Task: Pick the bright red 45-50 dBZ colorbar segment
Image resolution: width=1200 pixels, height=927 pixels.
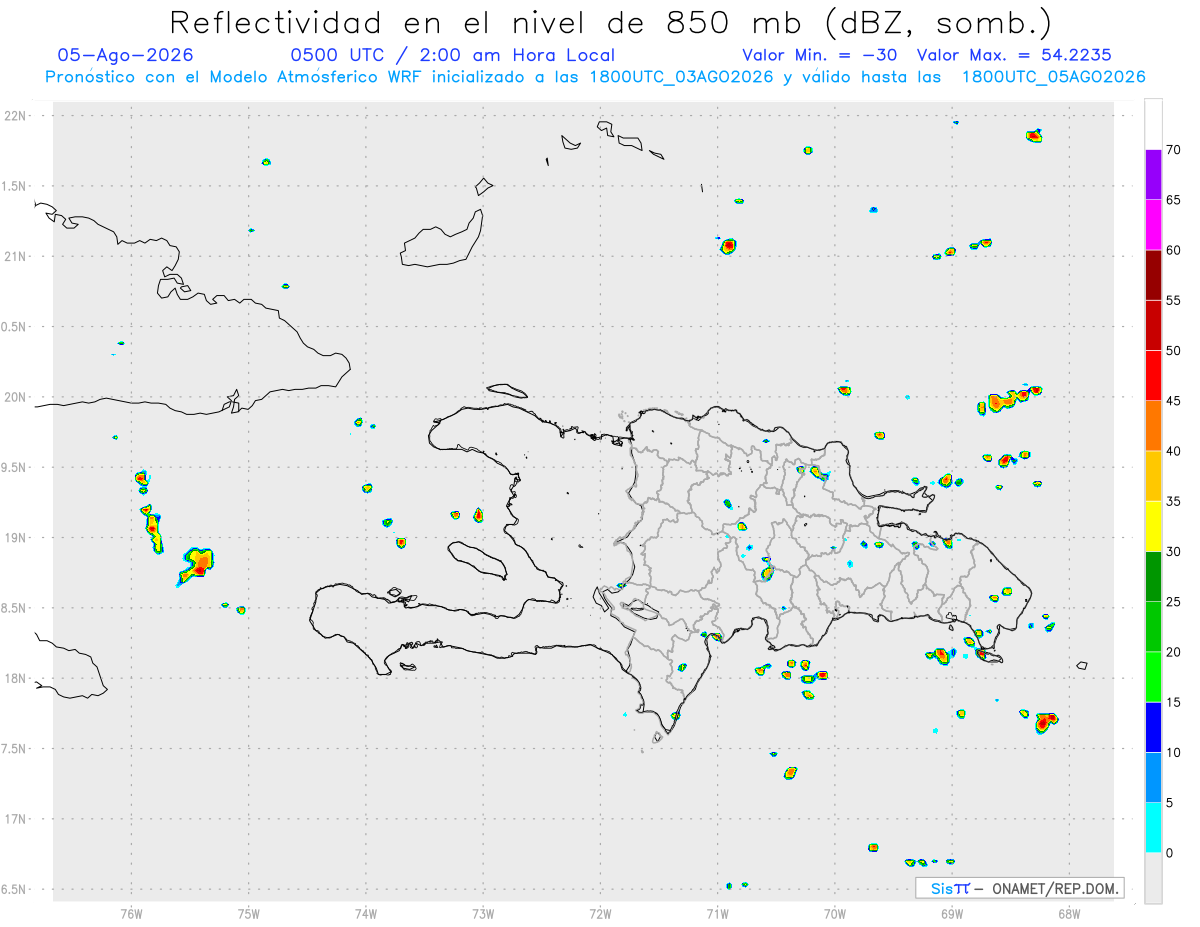Action: point(1153,376)
